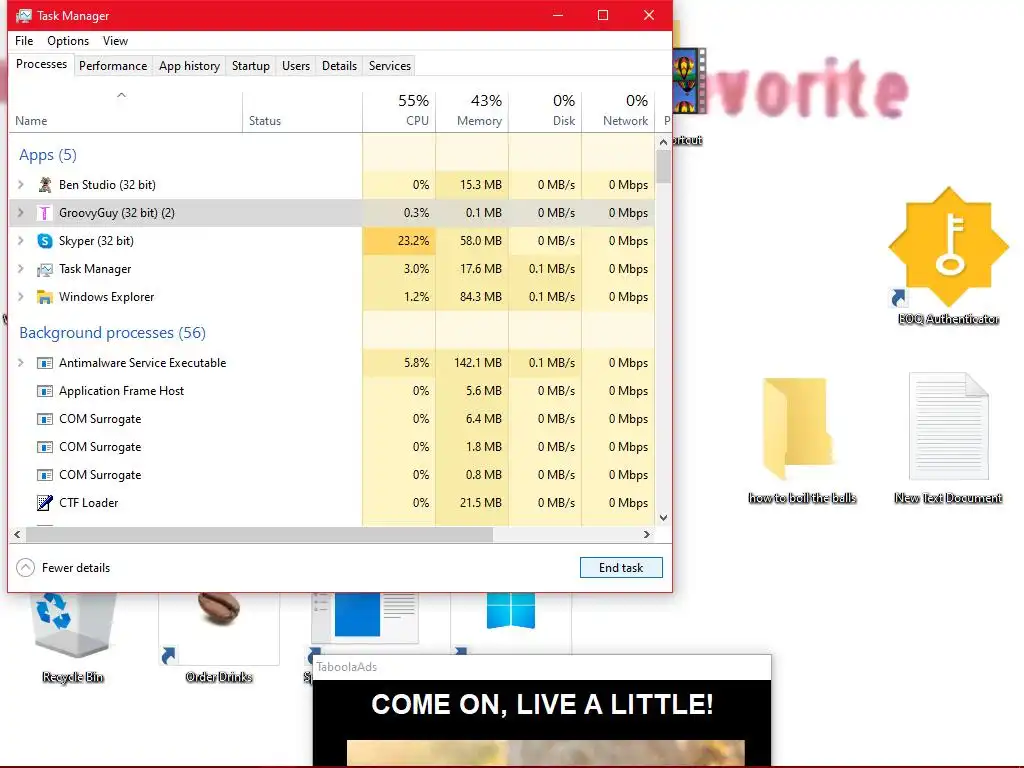
Task: Click Skyper's 23.2% CPU cell
Action: pos(399,241)
